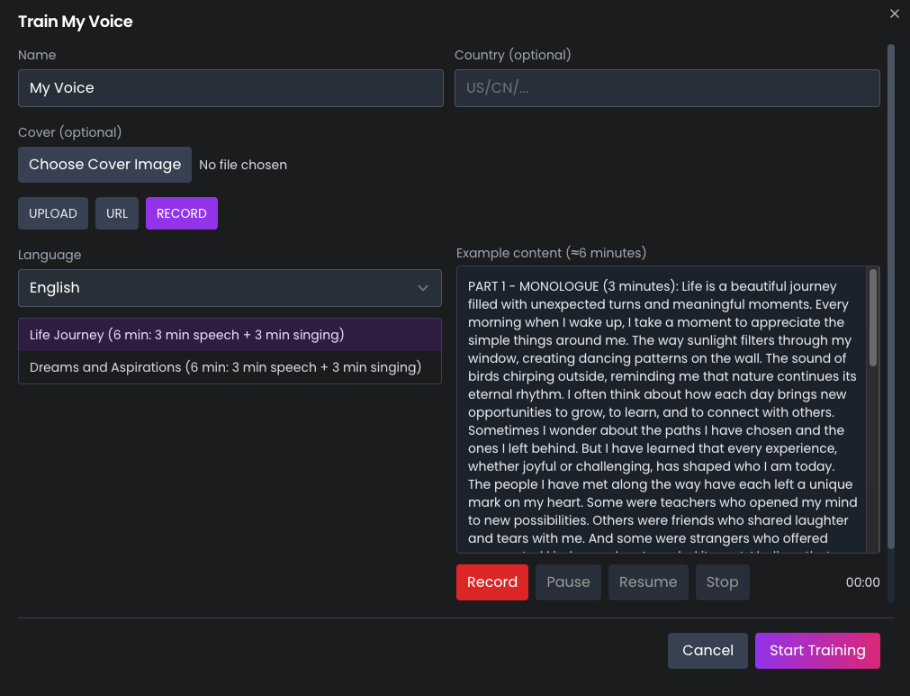Viewport: 910px width, 696px height.
Task: Click the Name input field
Action: [230, 88]
